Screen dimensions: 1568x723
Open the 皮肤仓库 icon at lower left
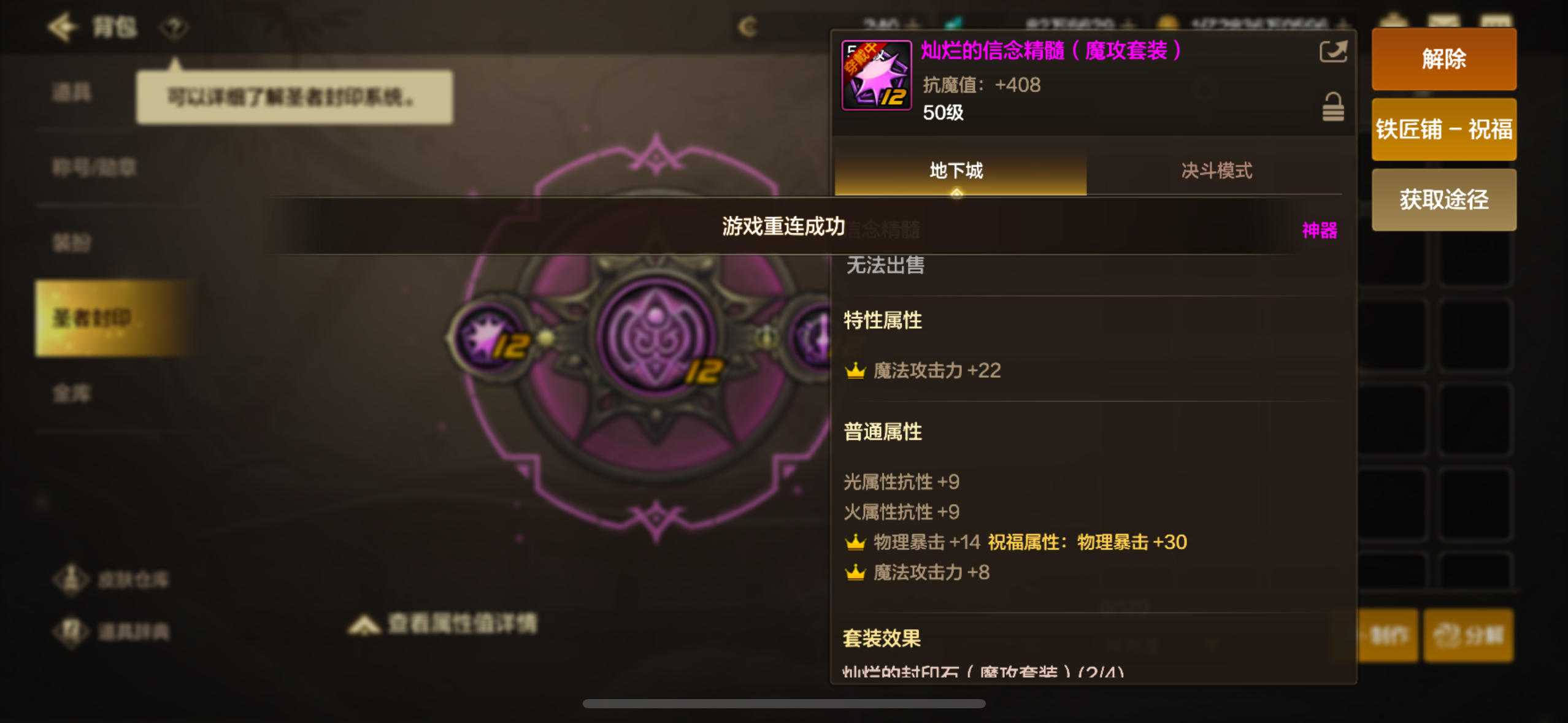click(x=71, y=579)
